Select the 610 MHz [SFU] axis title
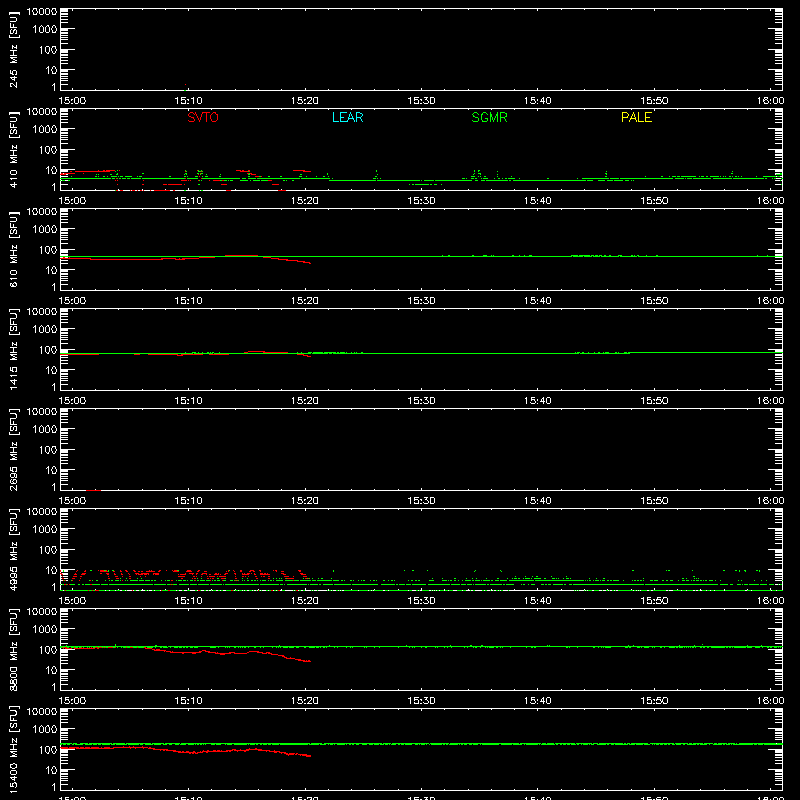 click(13, 250)
